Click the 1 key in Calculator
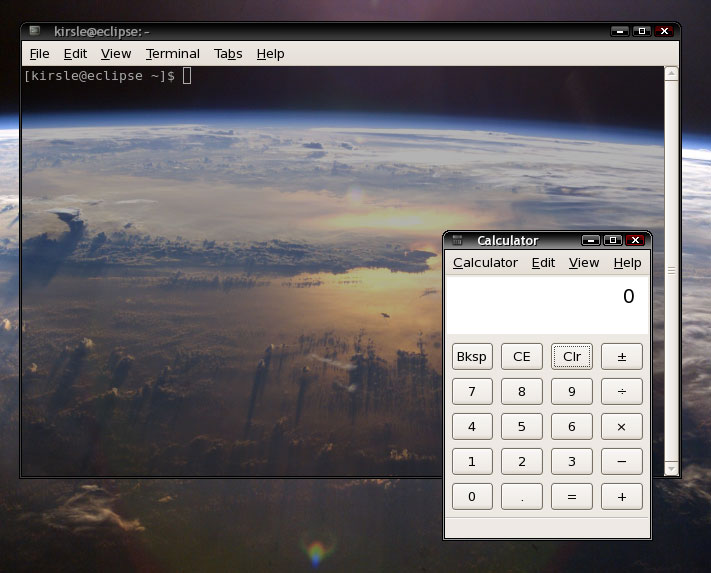 472,461
